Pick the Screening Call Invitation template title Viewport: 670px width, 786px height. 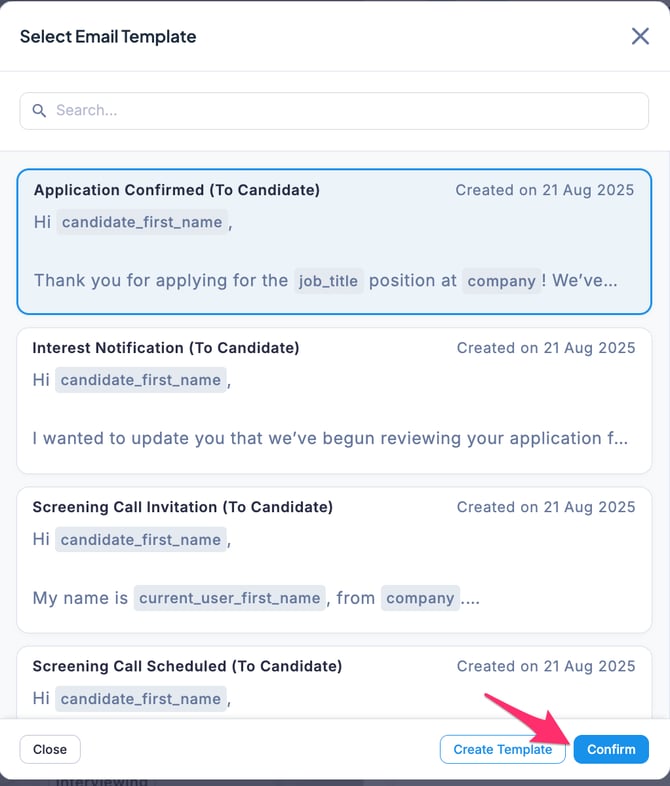(x=183, y=507)
